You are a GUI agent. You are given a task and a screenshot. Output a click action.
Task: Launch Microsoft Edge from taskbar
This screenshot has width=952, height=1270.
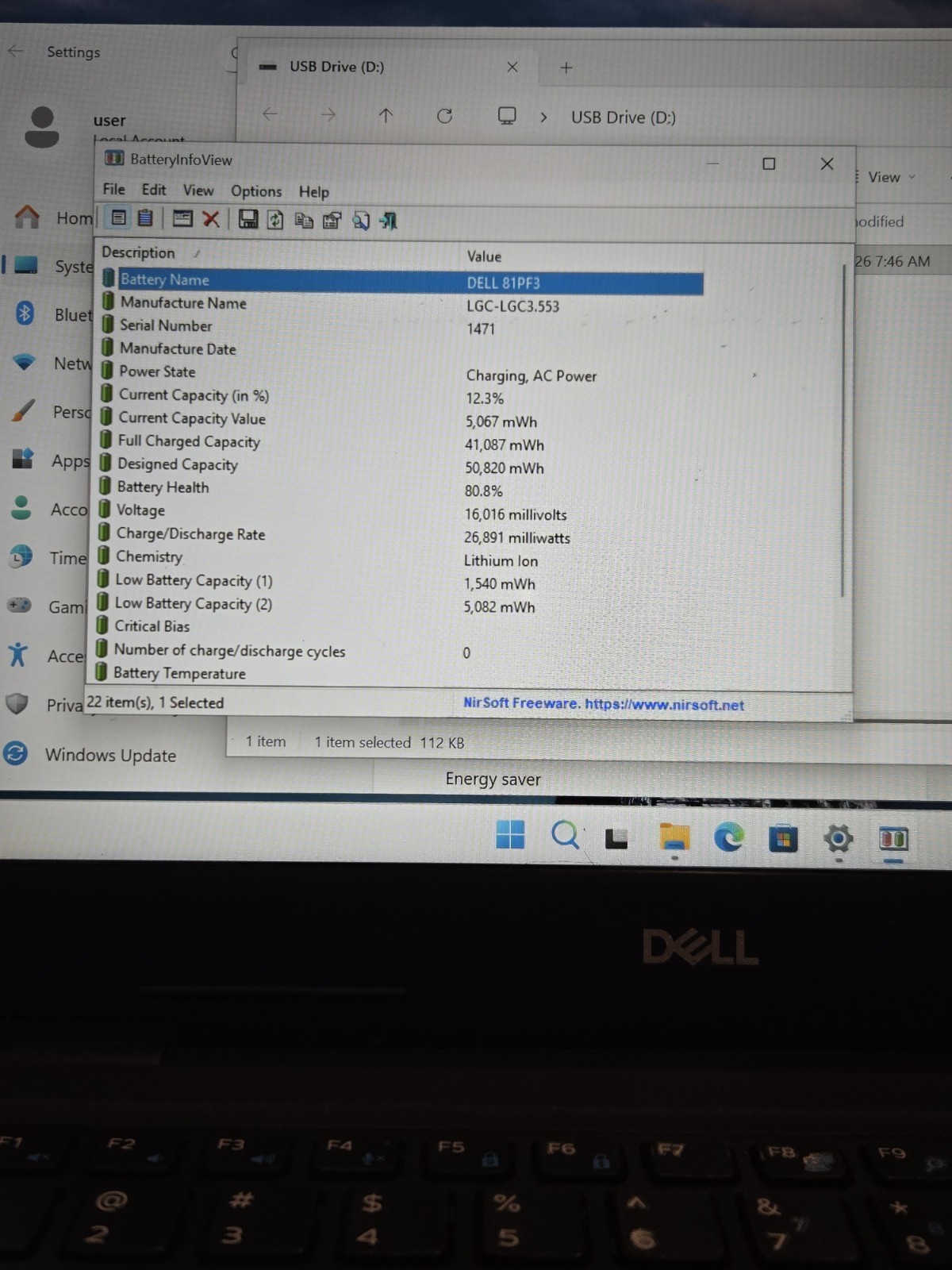coord(729,837)
